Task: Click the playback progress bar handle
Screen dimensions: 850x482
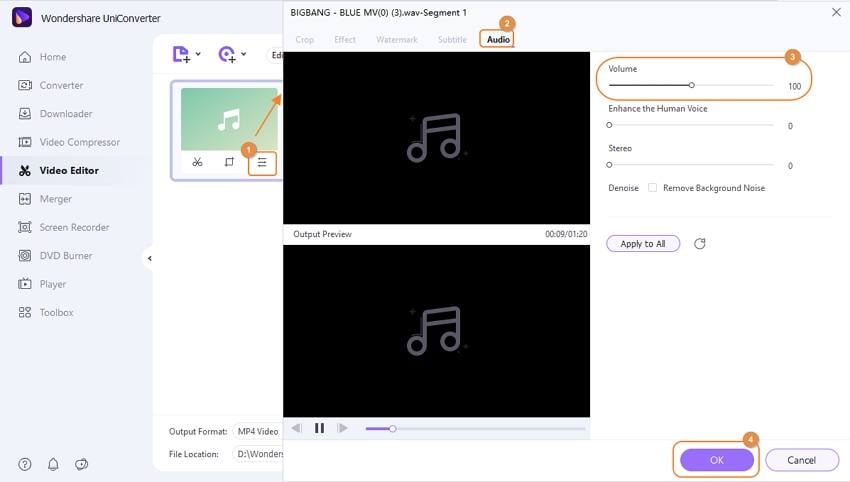Action: pyautogui.click(x=392, y=429)
